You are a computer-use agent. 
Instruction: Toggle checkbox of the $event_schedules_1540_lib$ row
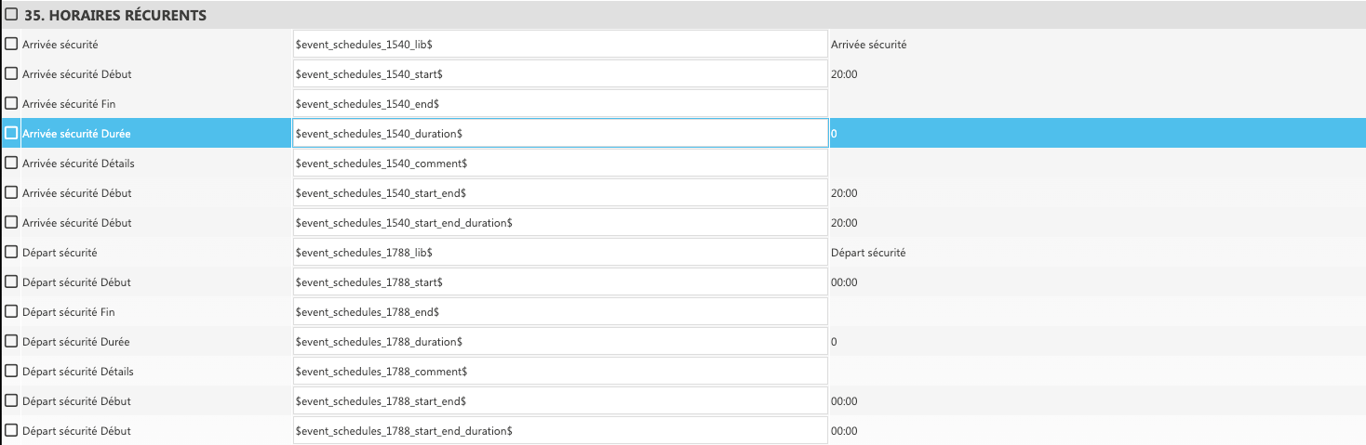pos(12,44)
